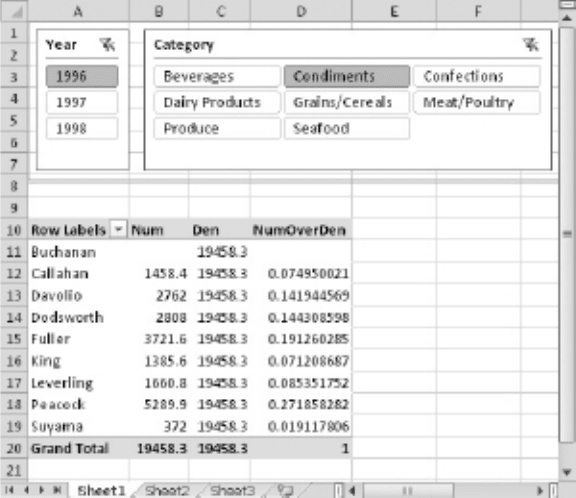Click previous sheet navigation arrow

26,490
